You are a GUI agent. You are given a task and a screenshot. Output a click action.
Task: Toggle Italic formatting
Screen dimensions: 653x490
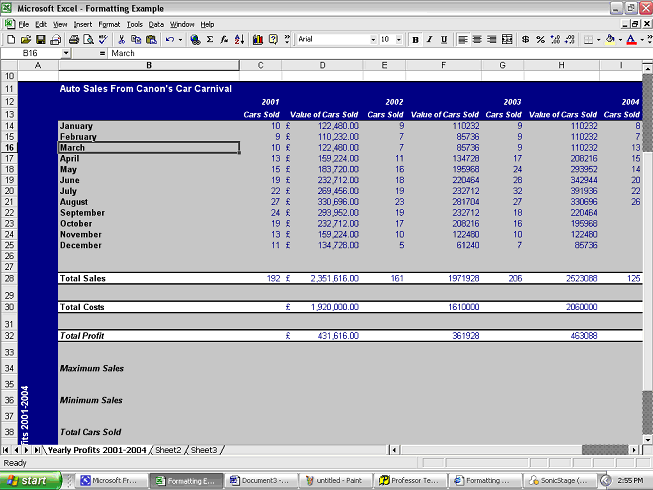pos(429,39)
